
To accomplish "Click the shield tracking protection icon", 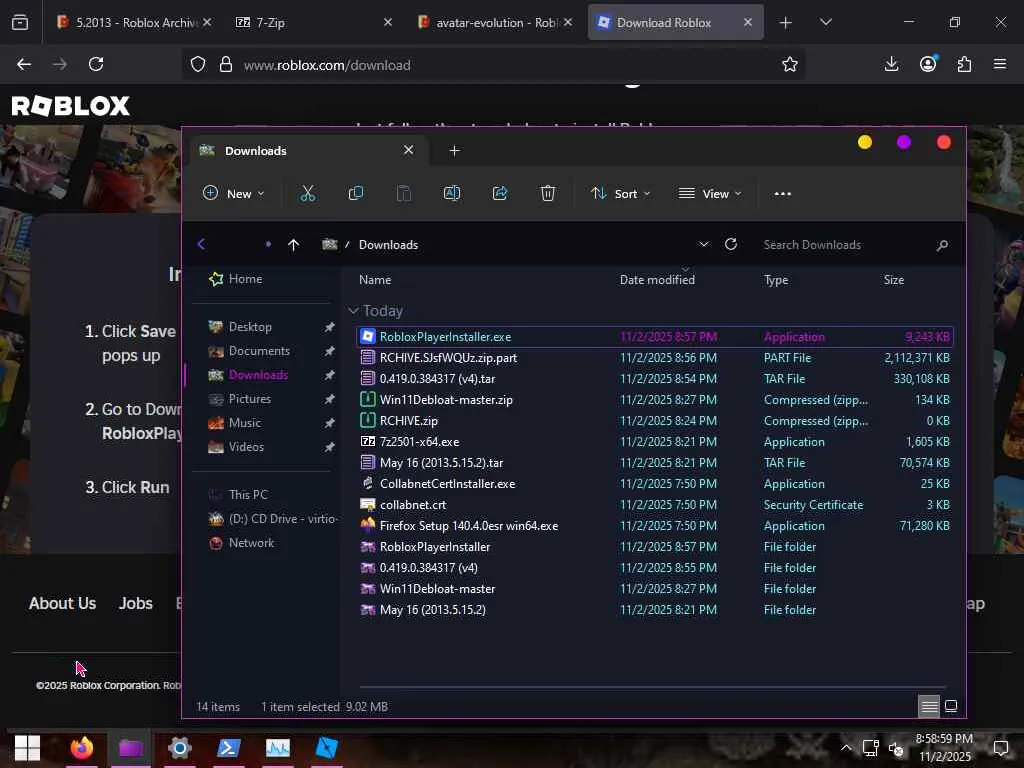I will pyautogui.click(x=198, y=65).
